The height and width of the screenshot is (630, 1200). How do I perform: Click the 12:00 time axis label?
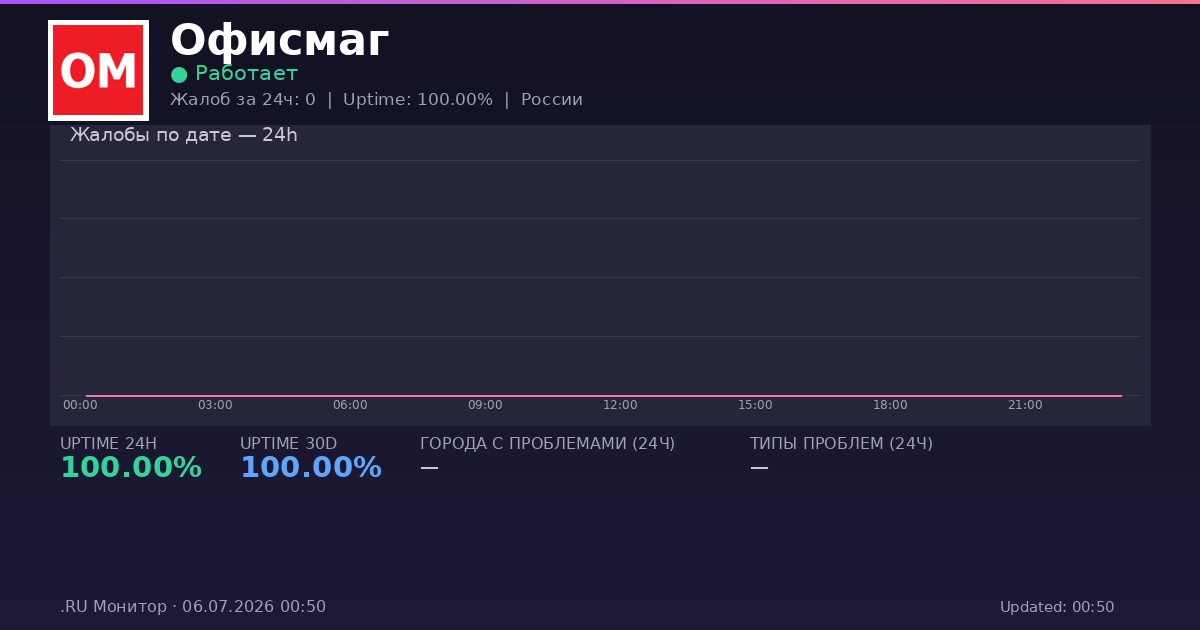620,405
